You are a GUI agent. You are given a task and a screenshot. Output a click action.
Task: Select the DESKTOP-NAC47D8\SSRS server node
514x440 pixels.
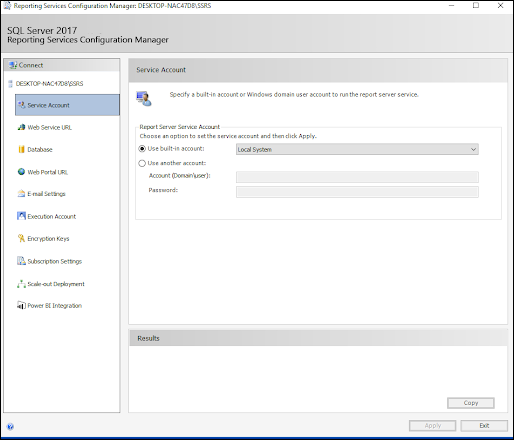click(x=49, y=83)
